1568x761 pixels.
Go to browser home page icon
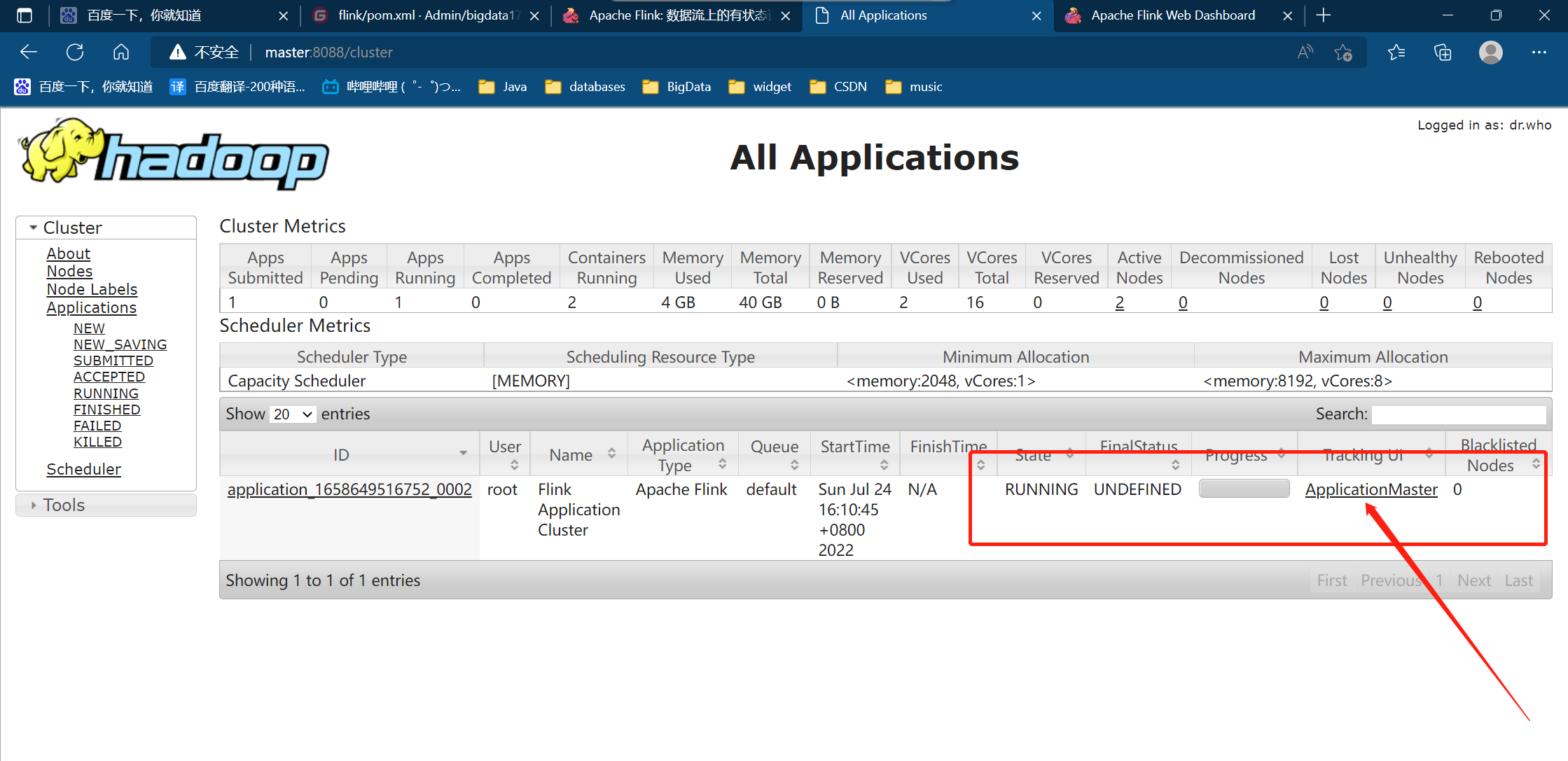121,53
